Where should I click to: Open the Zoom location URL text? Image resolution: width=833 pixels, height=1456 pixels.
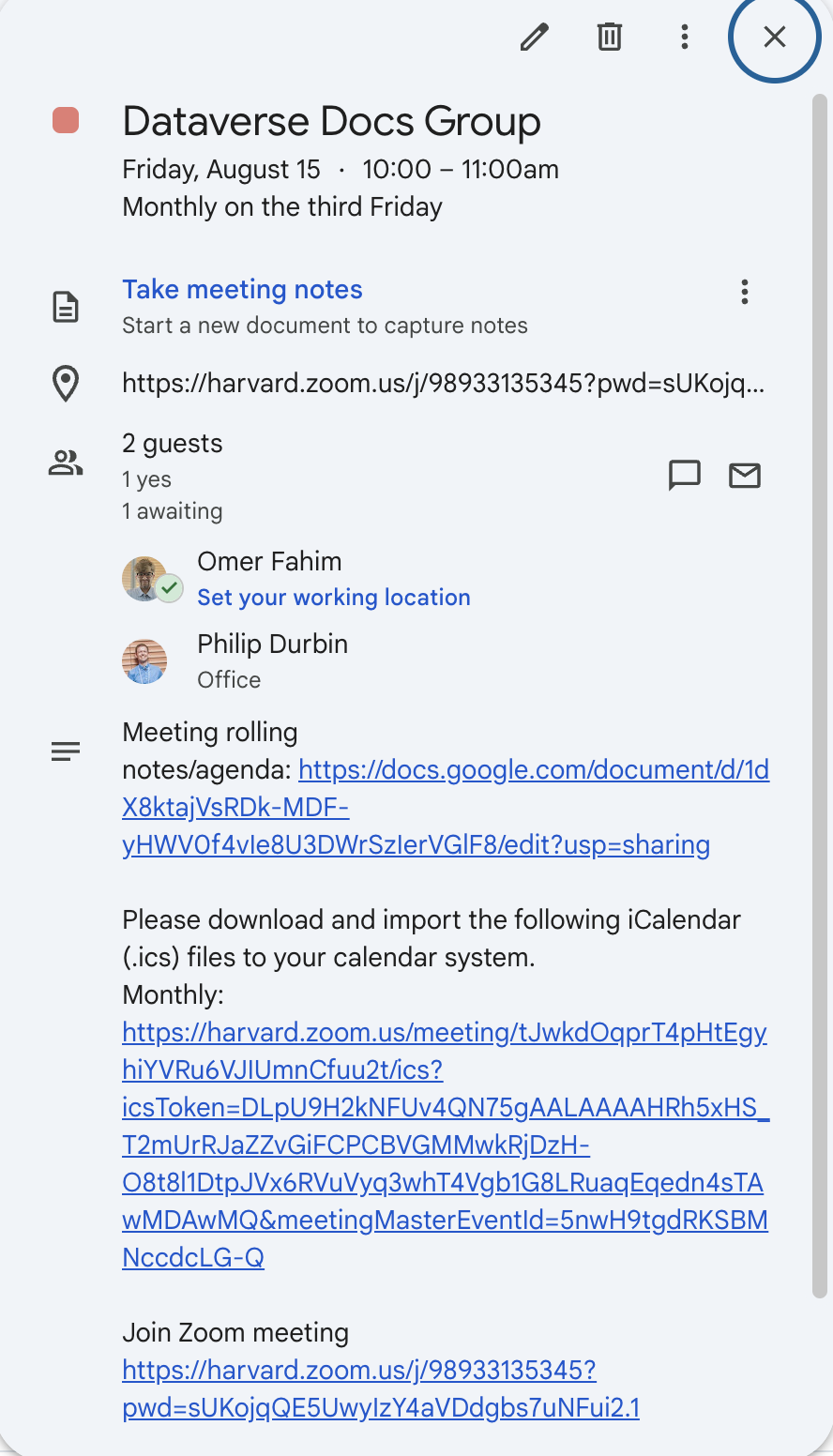click(x=443, y=383)
